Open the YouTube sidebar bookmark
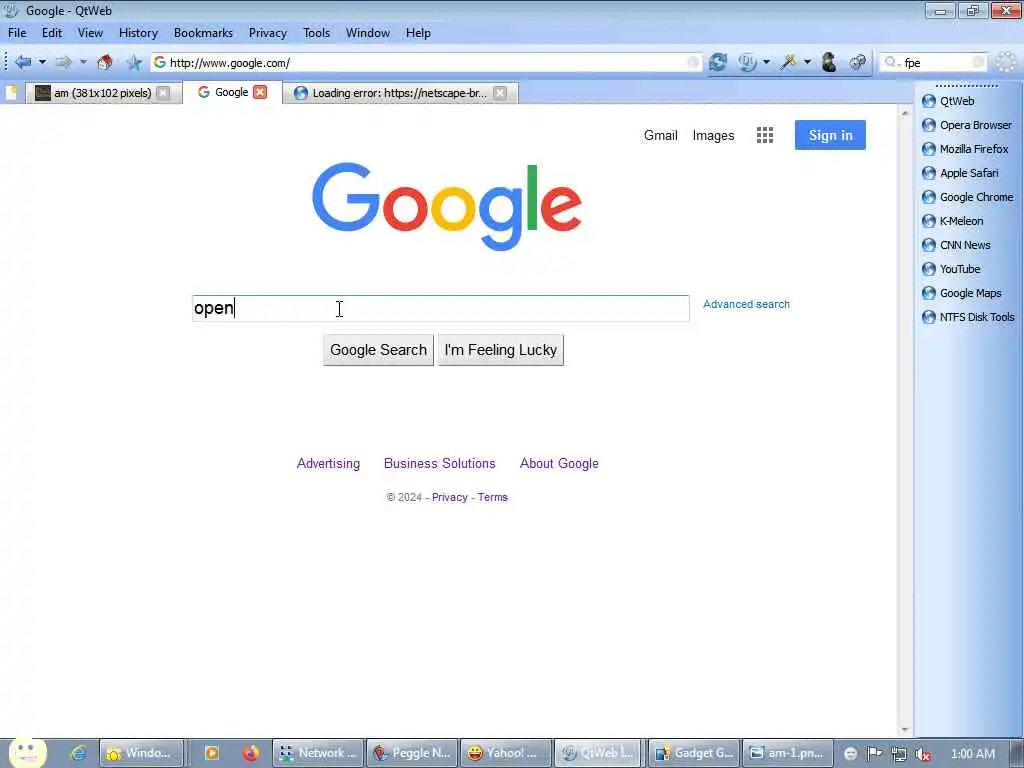 (x=951, y=269)
